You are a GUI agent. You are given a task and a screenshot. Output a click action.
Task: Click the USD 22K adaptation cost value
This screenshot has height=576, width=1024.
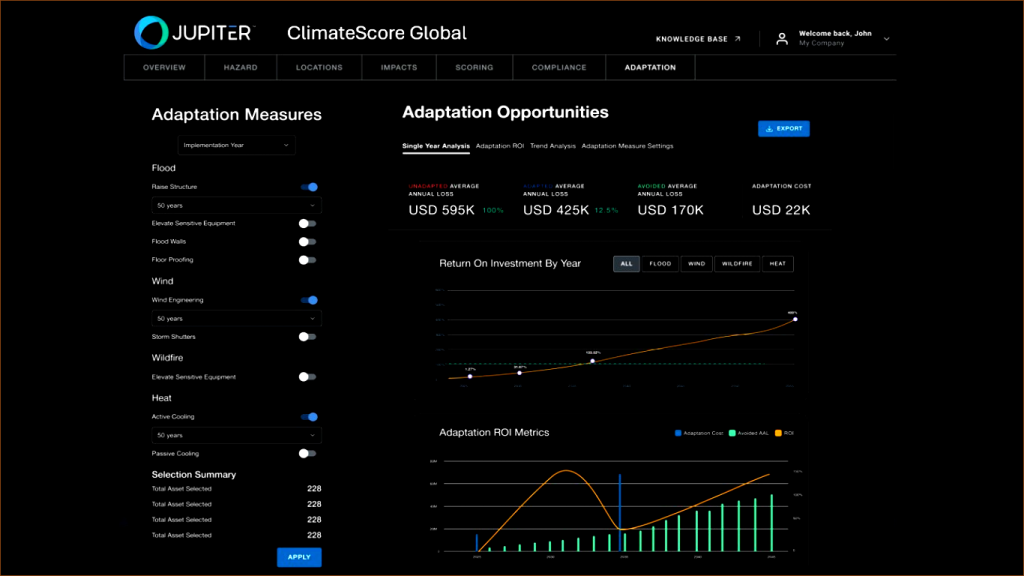coord(781,210)
